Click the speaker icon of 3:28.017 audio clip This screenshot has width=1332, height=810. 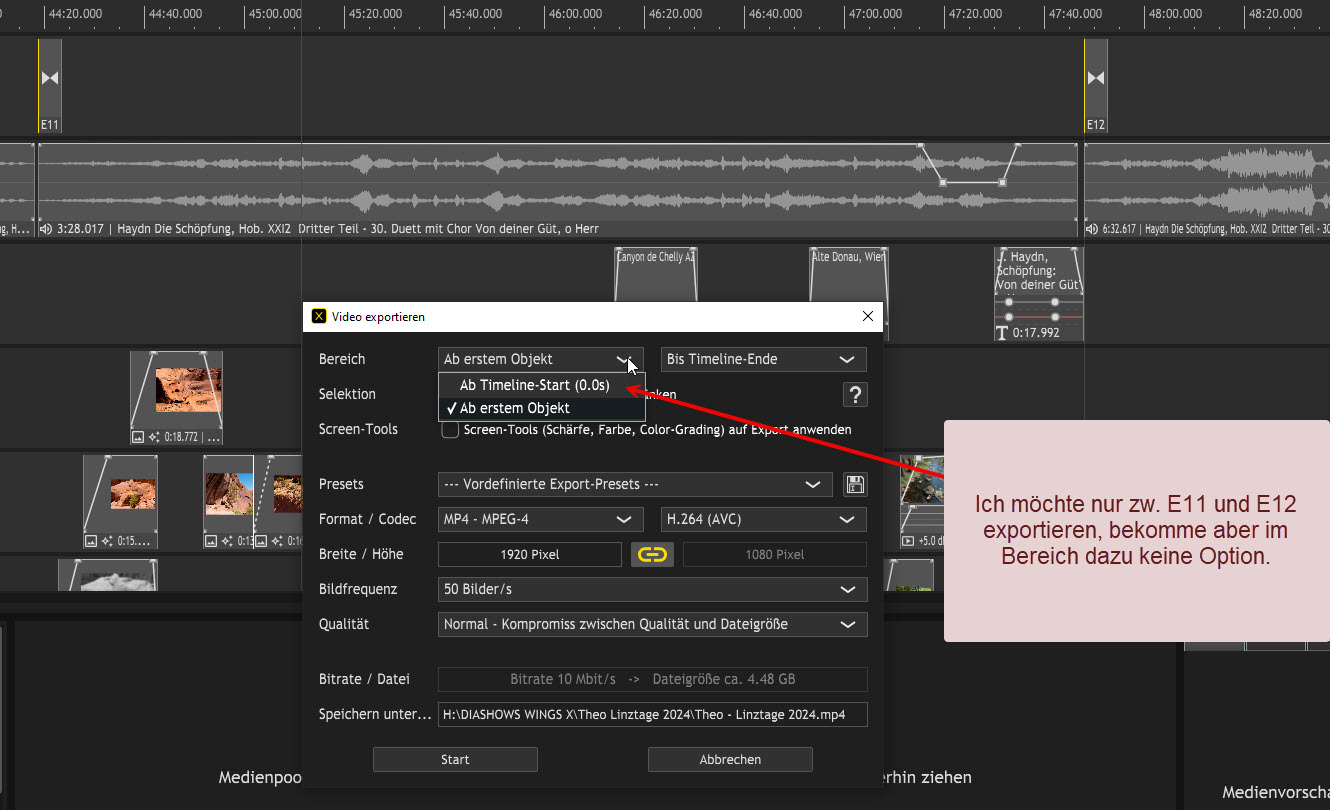[45, 229]
